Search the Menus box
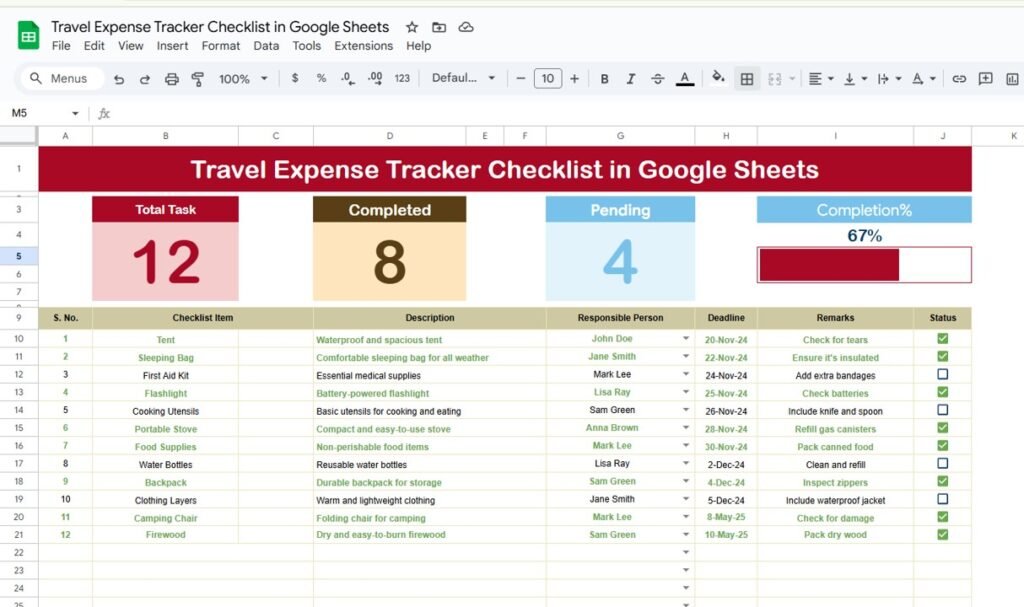 point(62,78)
